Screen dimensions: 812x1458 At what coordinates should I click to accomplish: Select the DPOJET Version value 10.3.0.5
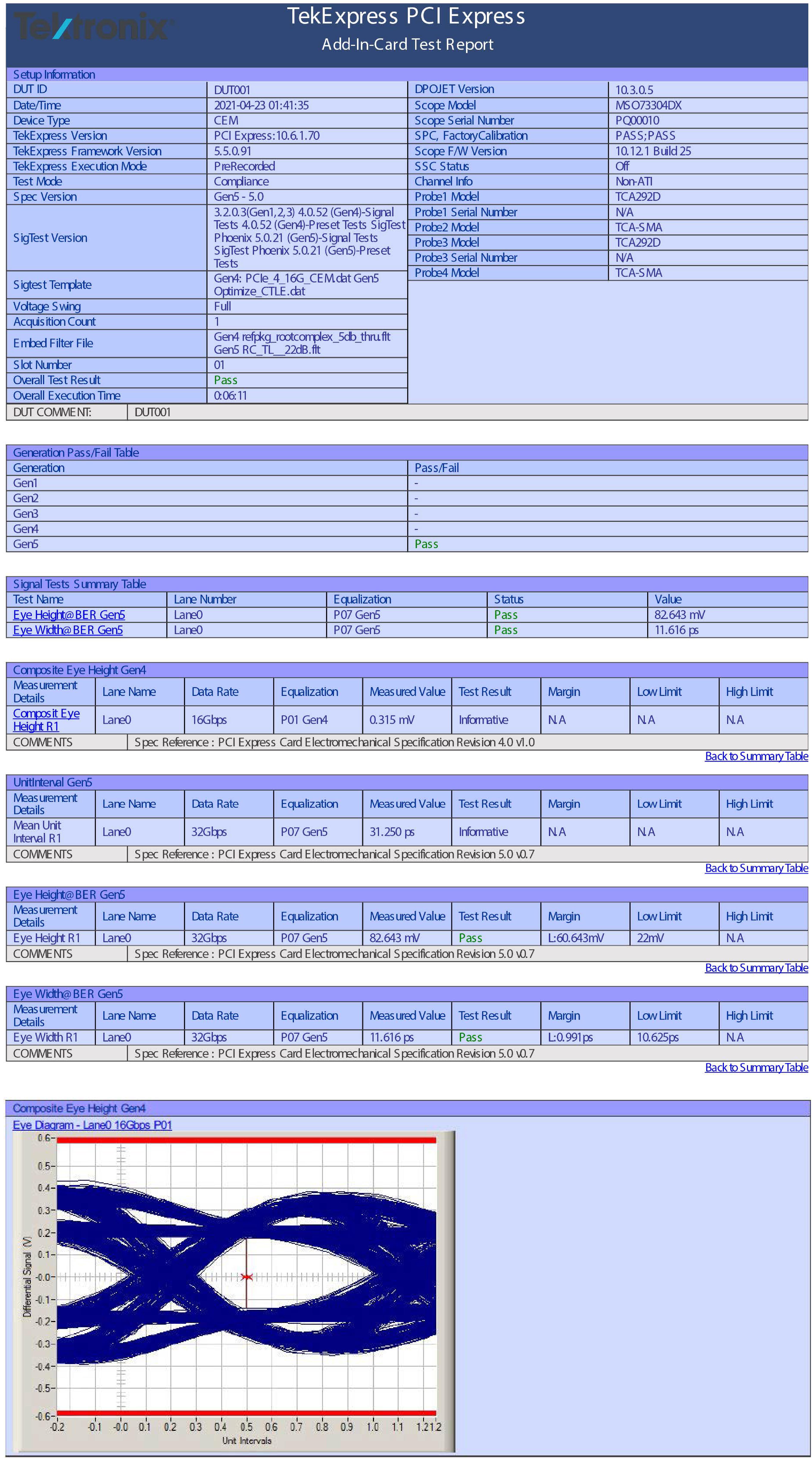pos(634,90)
